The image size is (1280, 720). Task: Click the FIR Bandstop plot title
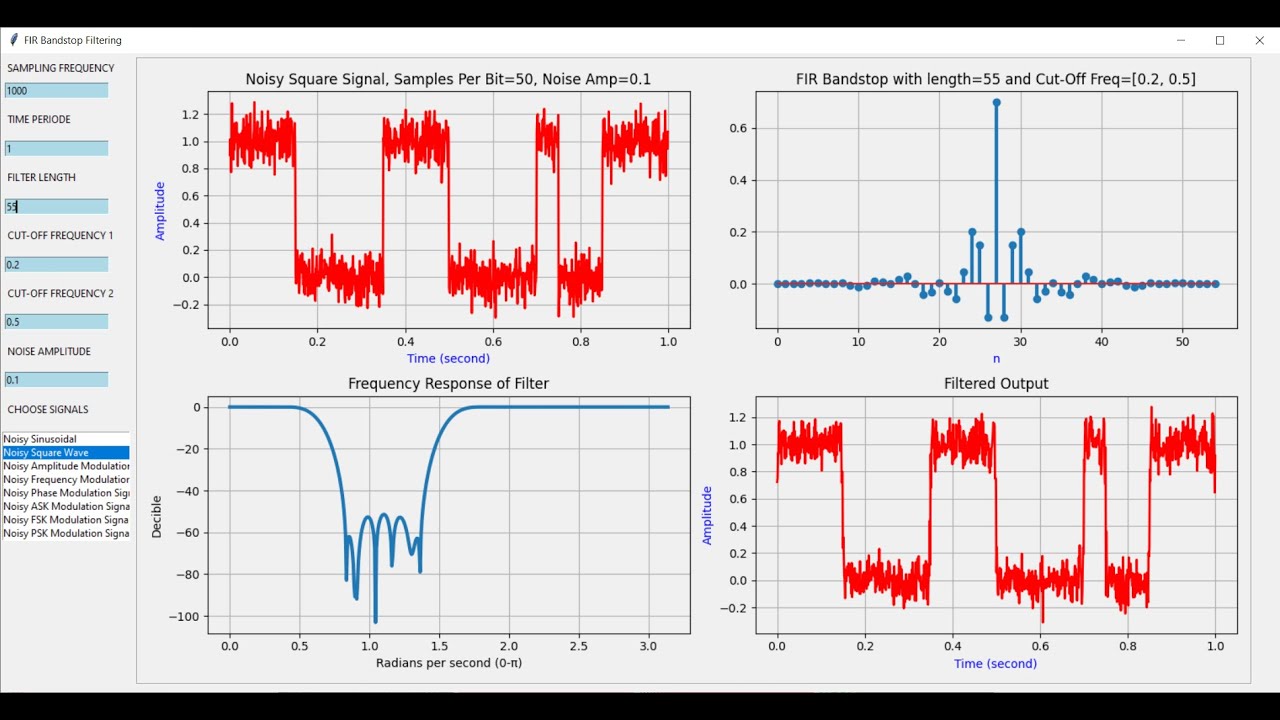pyautogui.click(x=996, y=79)
